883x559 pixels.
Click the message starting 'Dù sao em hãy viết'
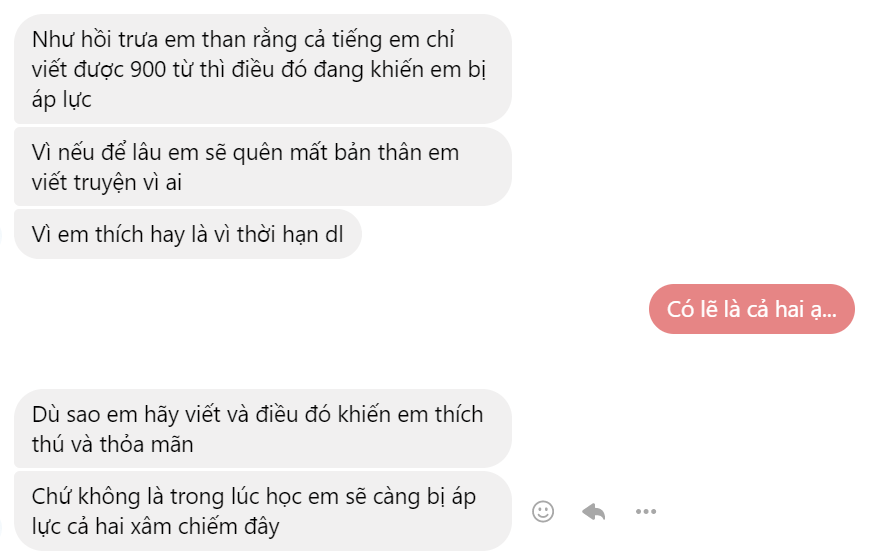pyautogui.click(x=262, y=429)
